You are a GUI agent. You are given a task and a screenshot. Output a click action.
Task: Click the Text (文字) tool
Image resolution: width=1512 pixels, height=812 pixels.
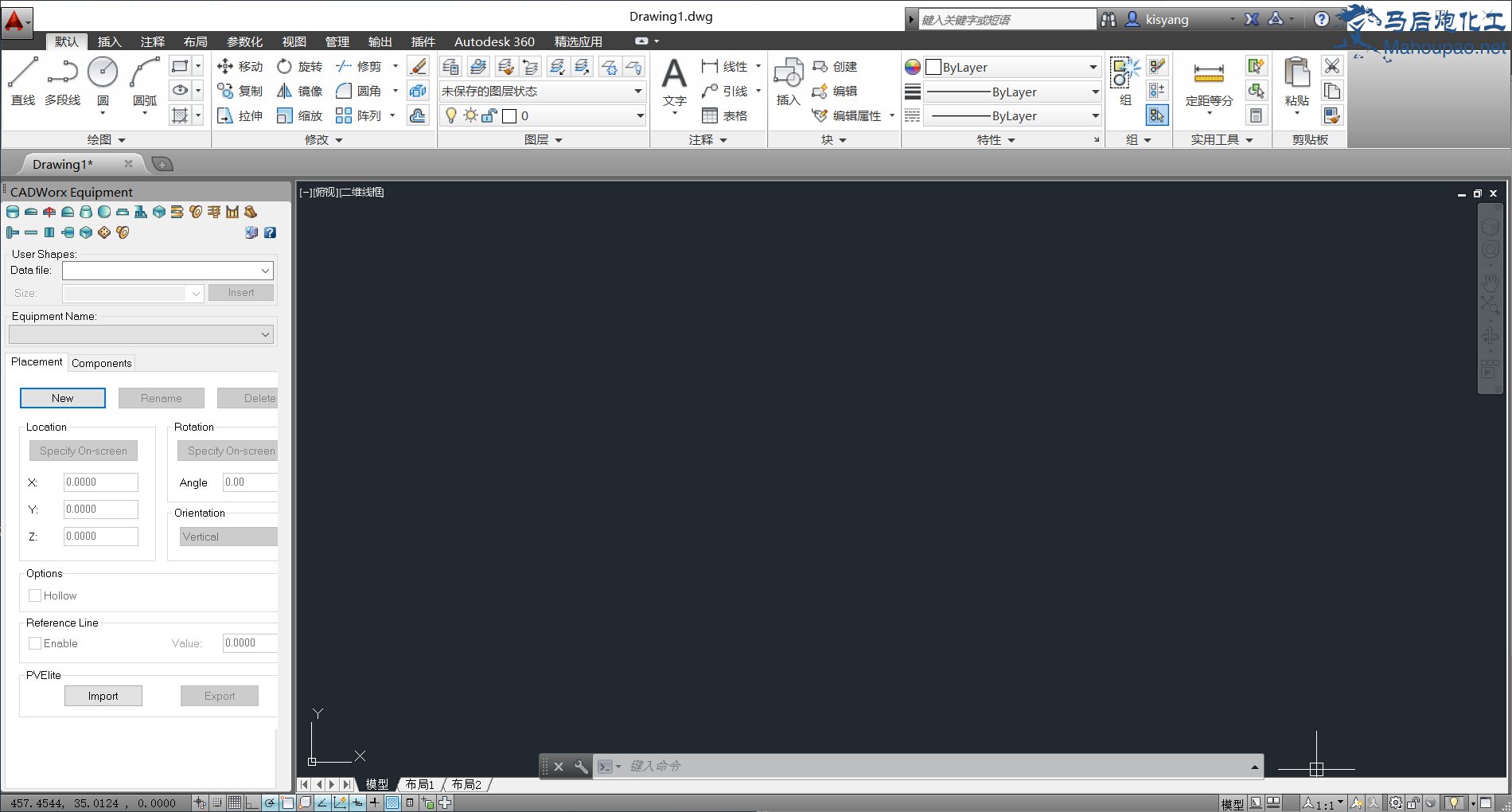674,82
